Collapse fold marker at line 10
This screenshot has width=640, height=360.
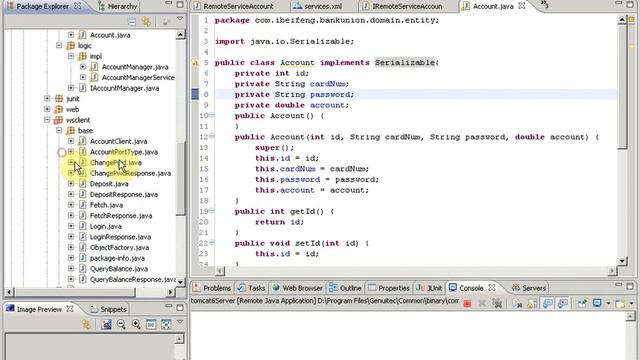pyautogui.click(x=212, y=116)
